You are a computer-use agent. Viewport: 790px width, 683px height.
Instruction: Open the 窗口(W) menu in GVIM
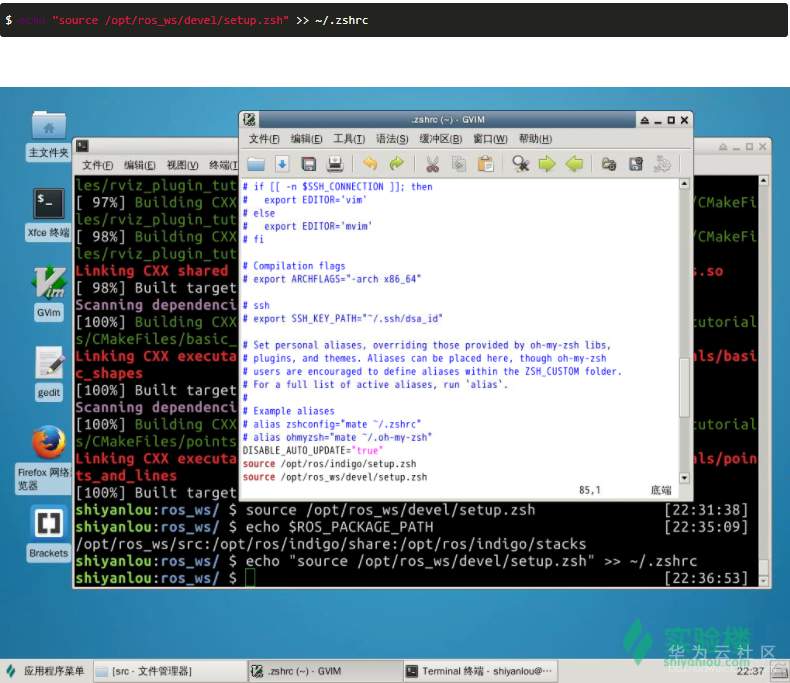[490, 139]
